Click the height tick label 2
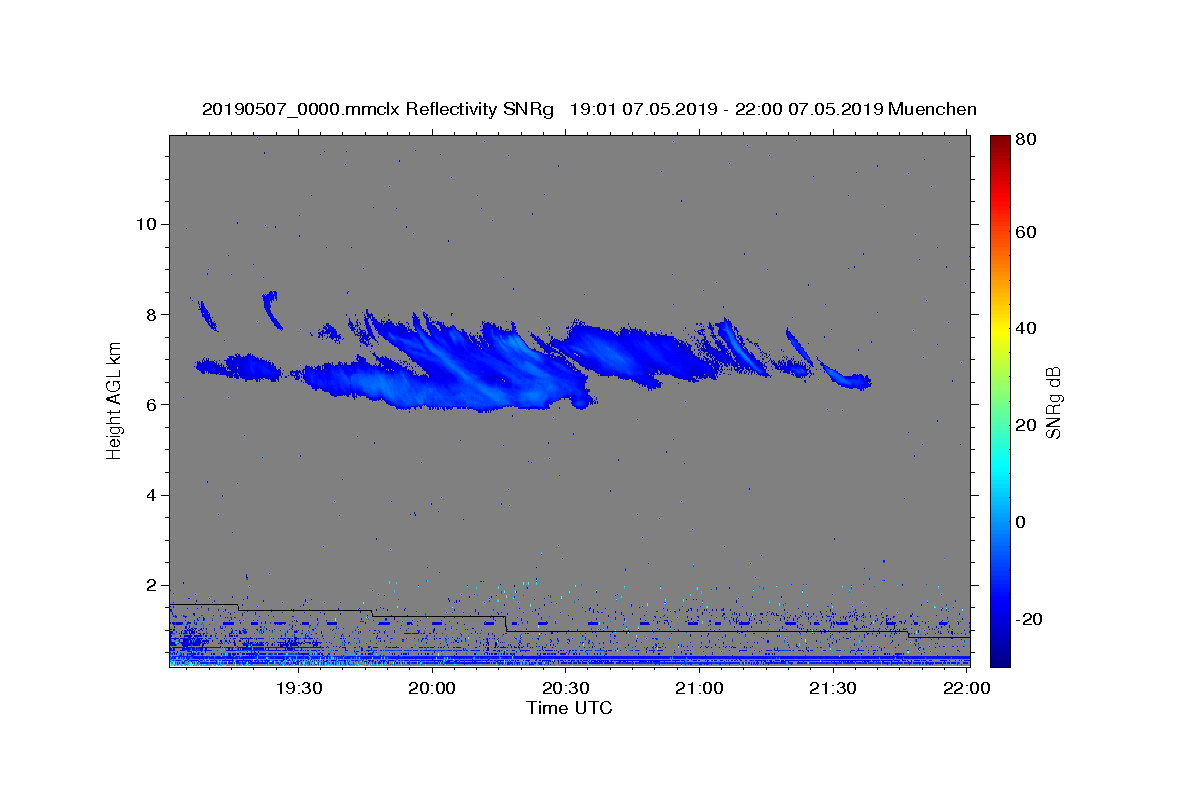 coord(151,585)
